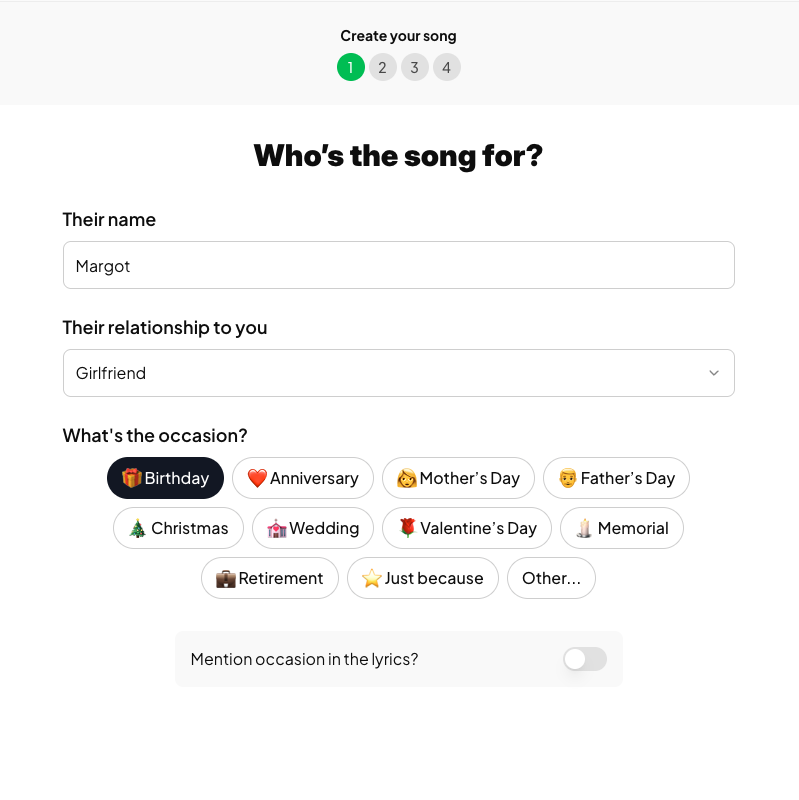Open the relationship dropdown showing Girlfriend

coord(398,372)
